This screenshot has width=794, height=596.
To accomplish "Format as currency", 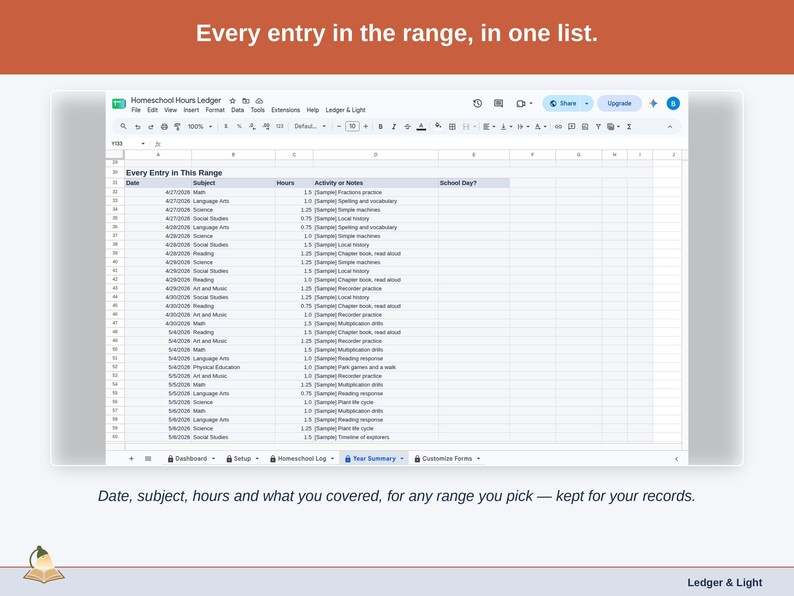I will (225, 127).
